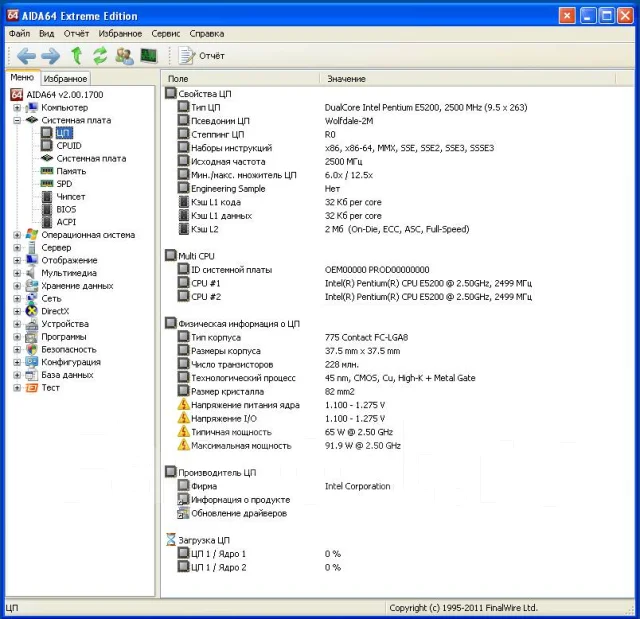
Task: Click the DirectX icon in tree
Action: [31, 311]
